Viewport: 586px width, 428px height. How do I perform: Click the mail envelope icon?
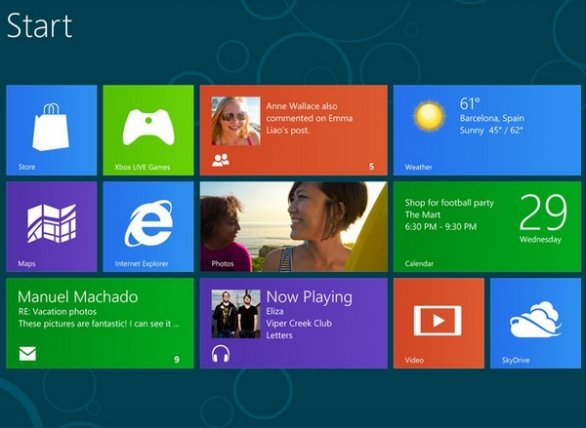[28, 354]
